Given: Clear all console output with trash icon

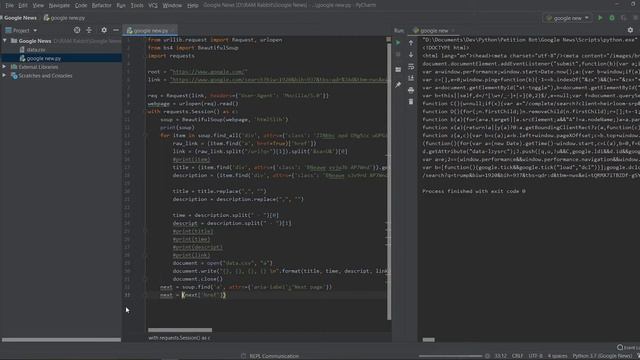Looking at the screenshot, I should (x=411, y=102).
